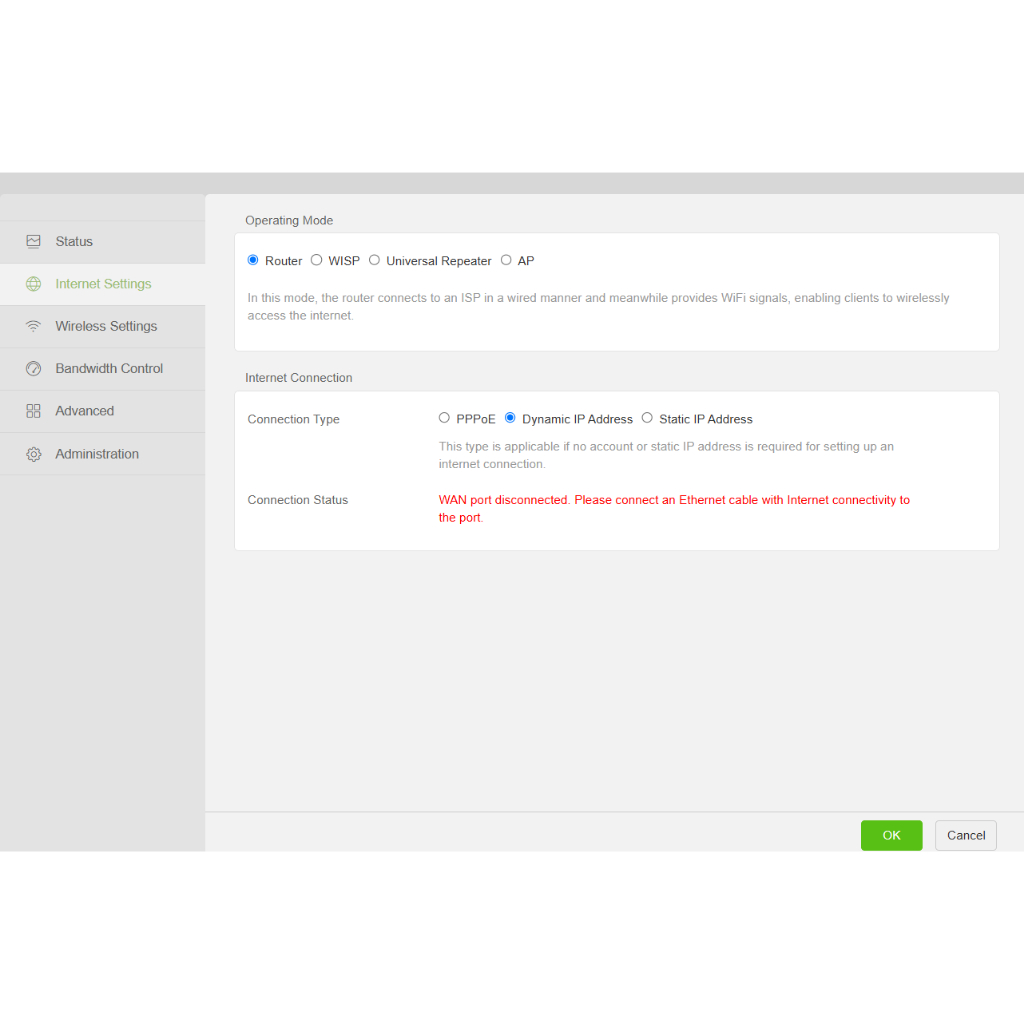Open the Advanced menu

pos(85,411)
